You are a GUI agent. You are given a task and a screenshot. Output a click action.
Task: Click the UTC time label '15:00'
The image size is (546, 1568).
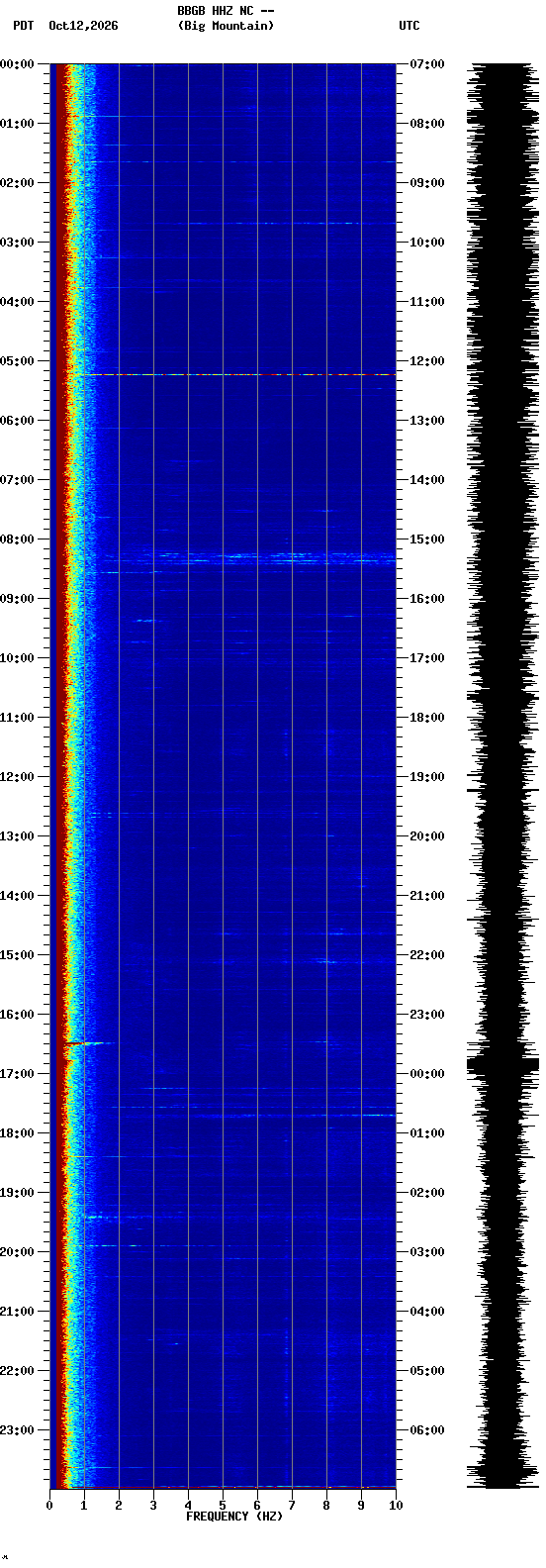click(x=427, y=539)
